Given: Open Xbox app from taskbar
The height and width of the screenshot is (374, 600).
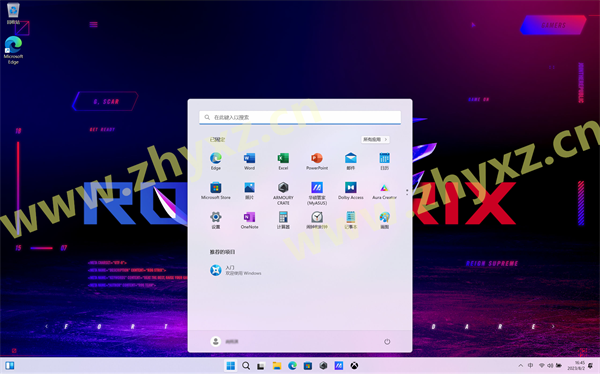Looking at the screenshot, I should (354, 366).
